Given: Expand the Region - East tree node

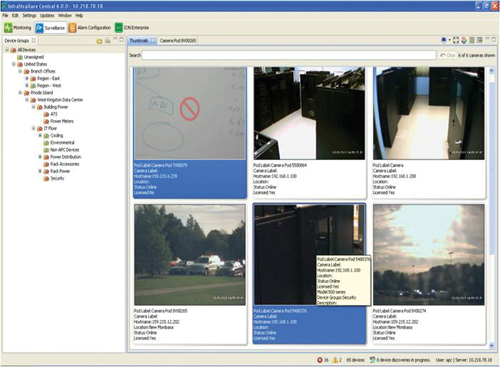Looking at the screenshot, I should (x=27, y=78).
